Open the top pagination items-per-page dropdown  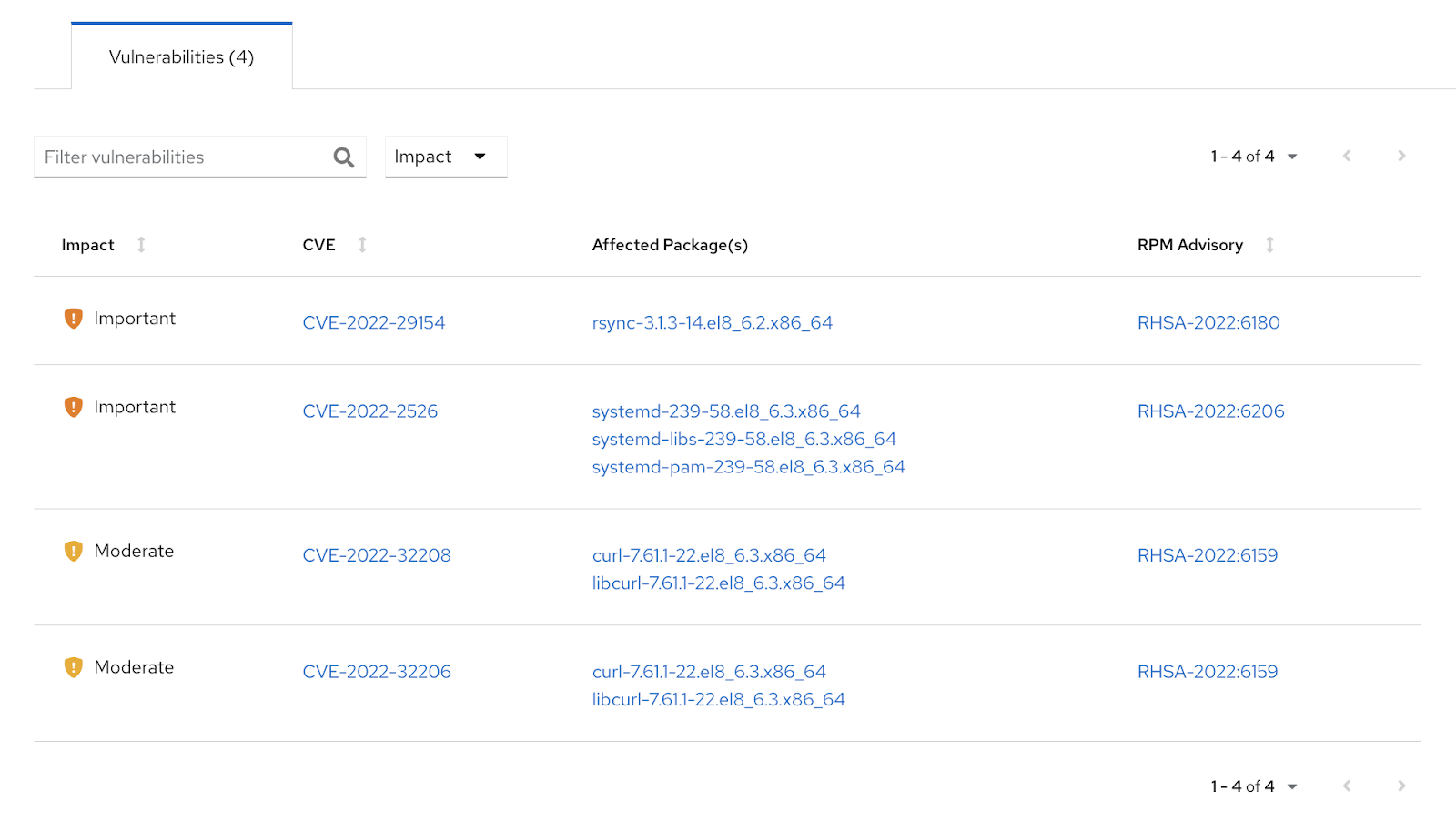point(1293,156)
